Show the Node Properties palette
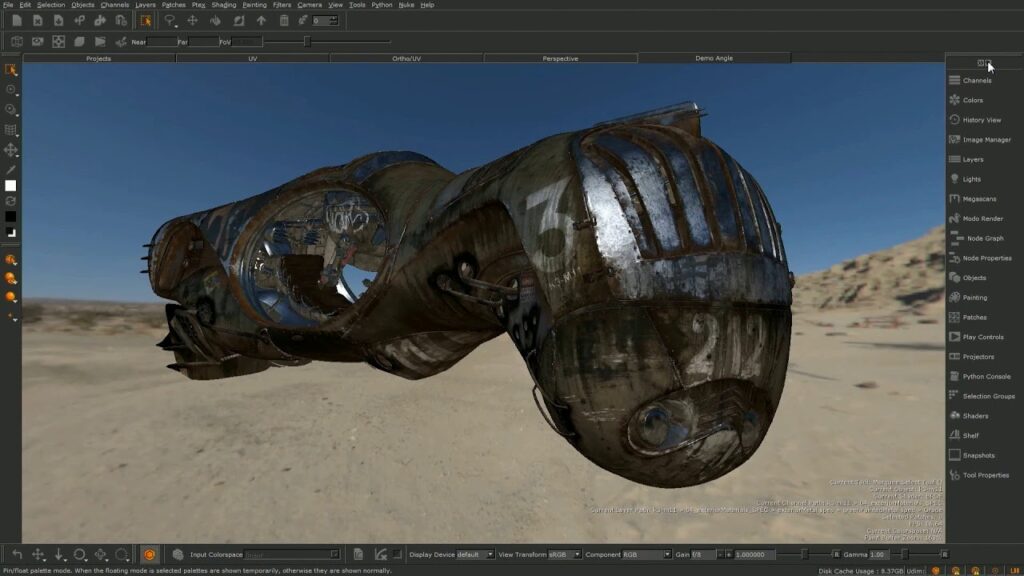 [x=987, y=258]
